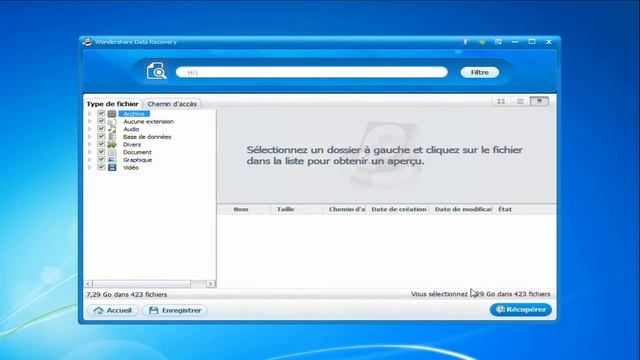640x360 pixels.
Task: Click the Base de données icon
Action: (x=112, y=137)
